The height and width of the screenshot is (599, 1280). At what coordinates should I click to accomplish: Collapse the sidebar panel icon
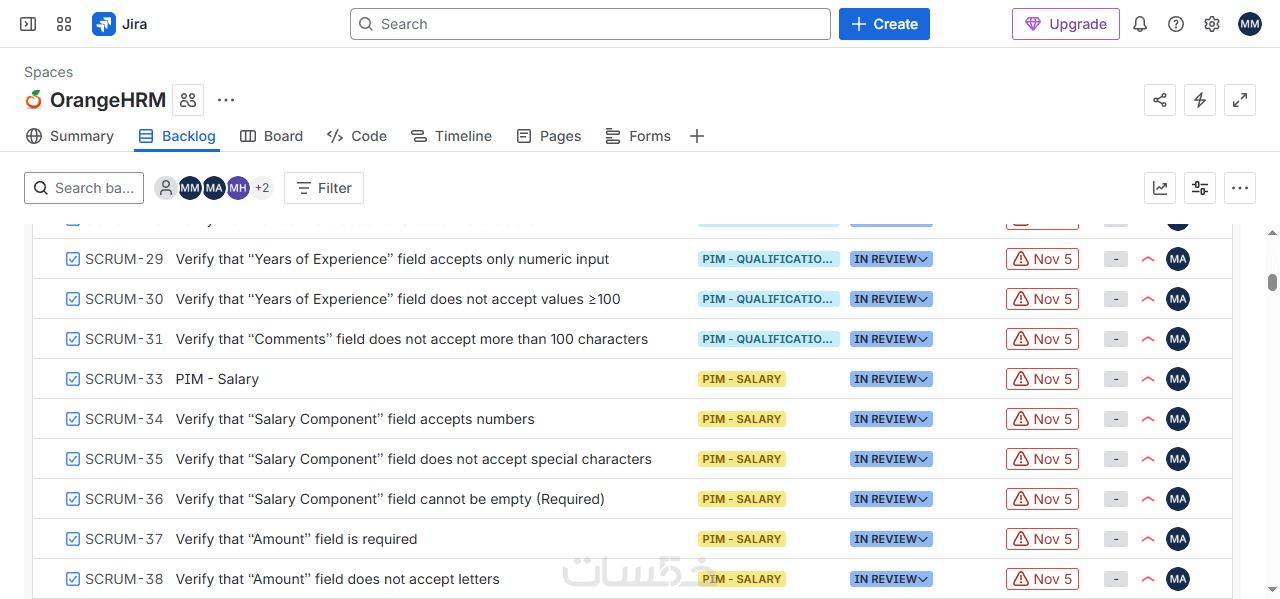point(28,24)
